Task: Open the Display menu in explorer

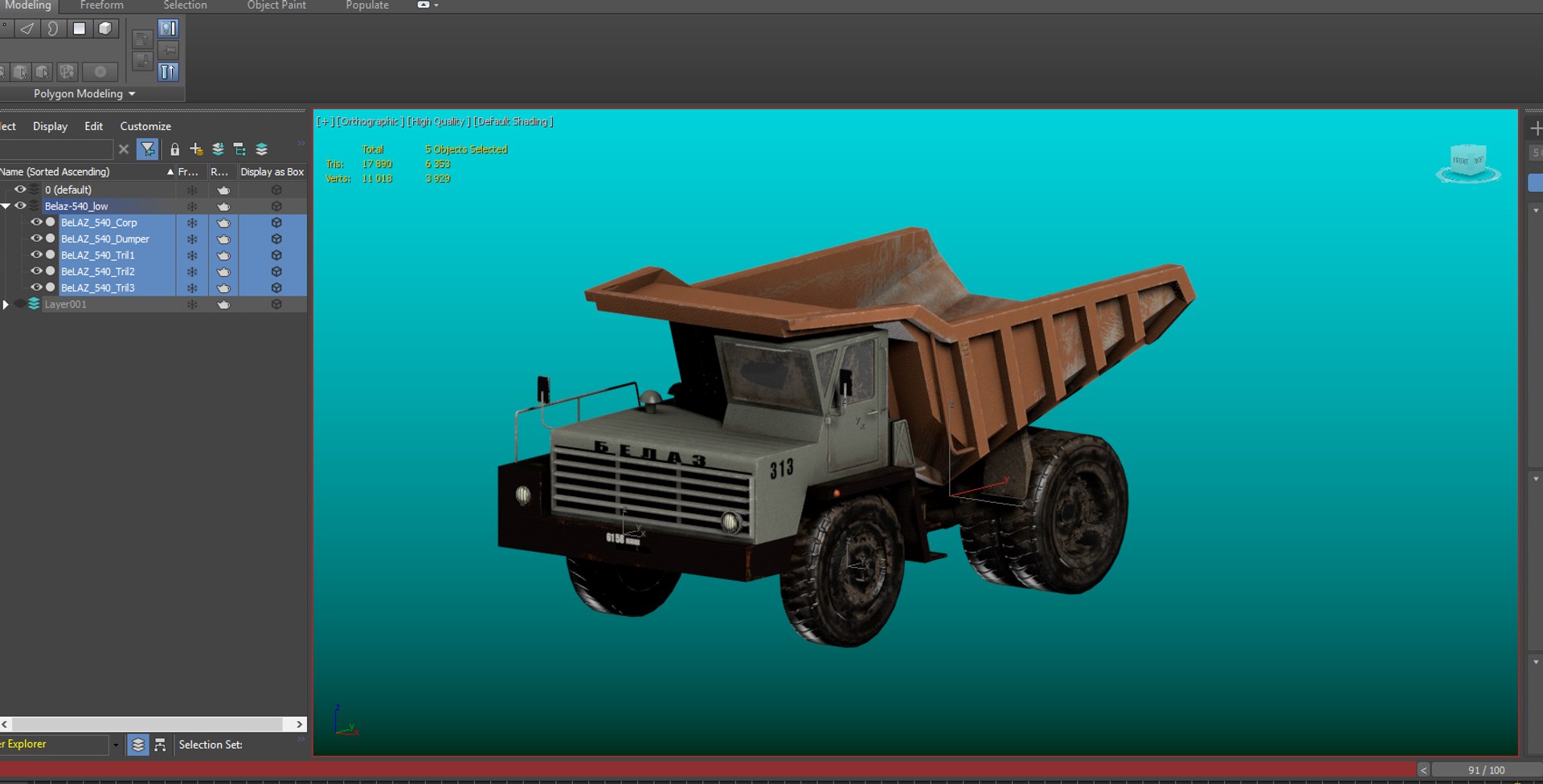Action: pyautogui.click(x=50, y=126)
